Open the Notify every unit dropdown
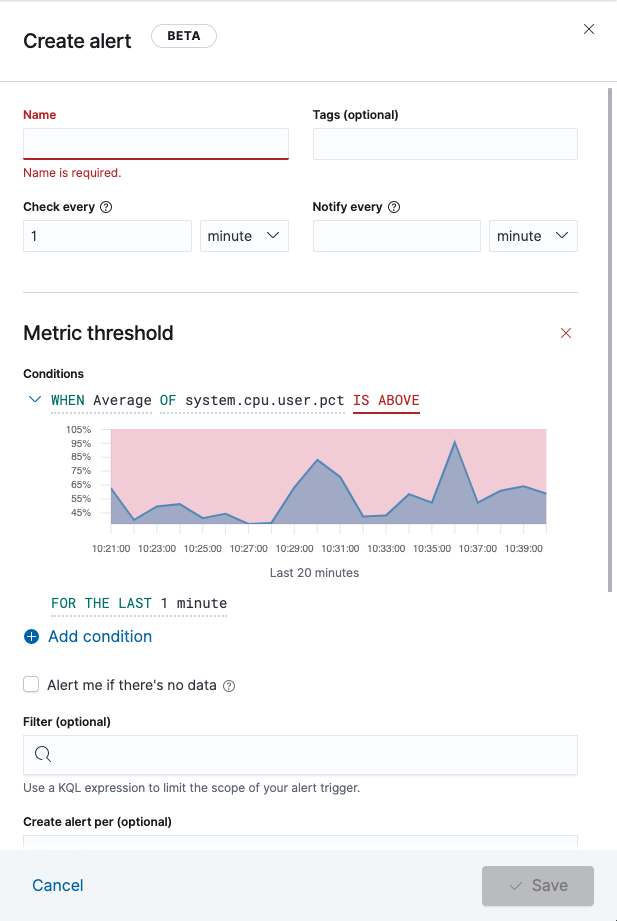This screenshot has height=921, width=617. 533,235
